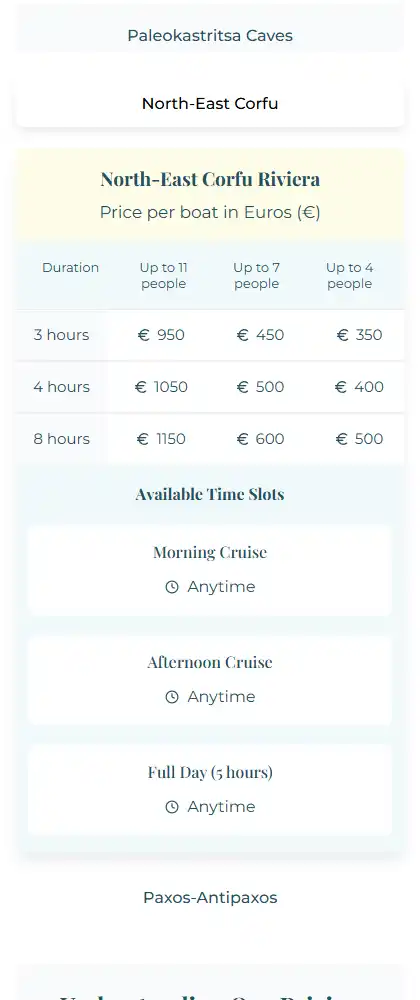Click euro symbol beside 1150 price
The height and width of the screenshot is (1000, 420).
coord(143,439)
